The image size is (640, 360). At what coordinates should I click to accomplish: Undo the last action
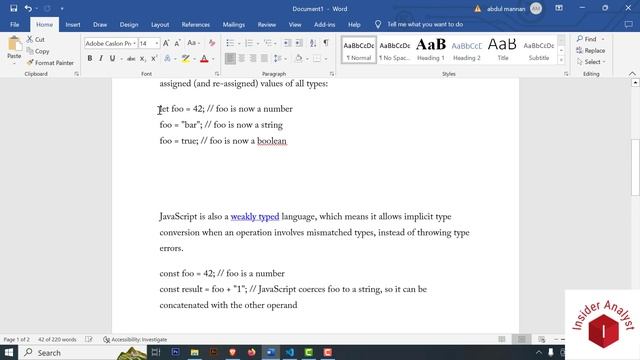click(x=28, y=8)
